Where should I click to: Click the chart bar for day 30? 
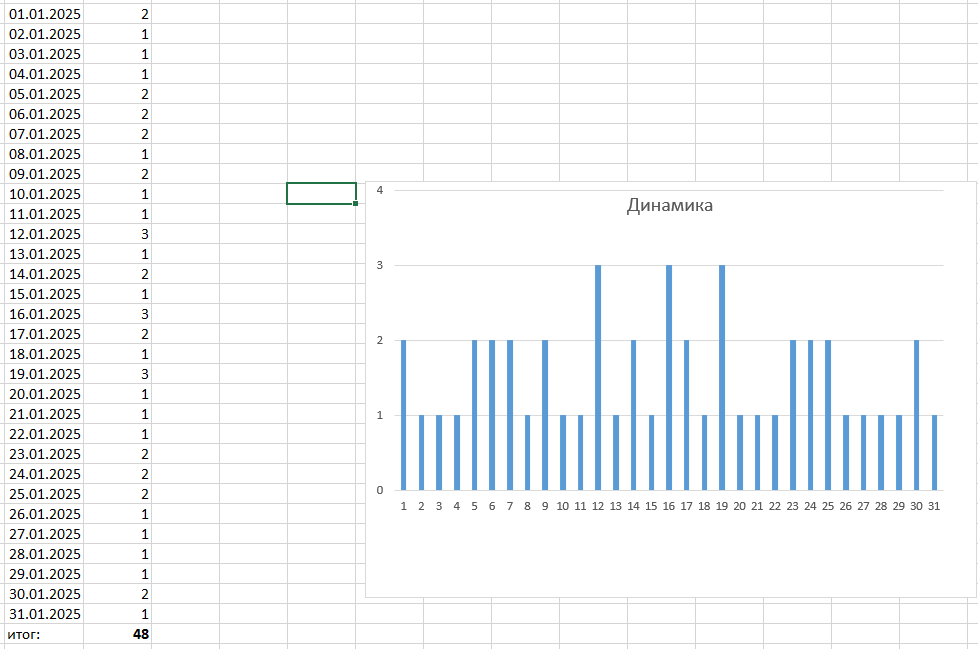coord(916,415)
